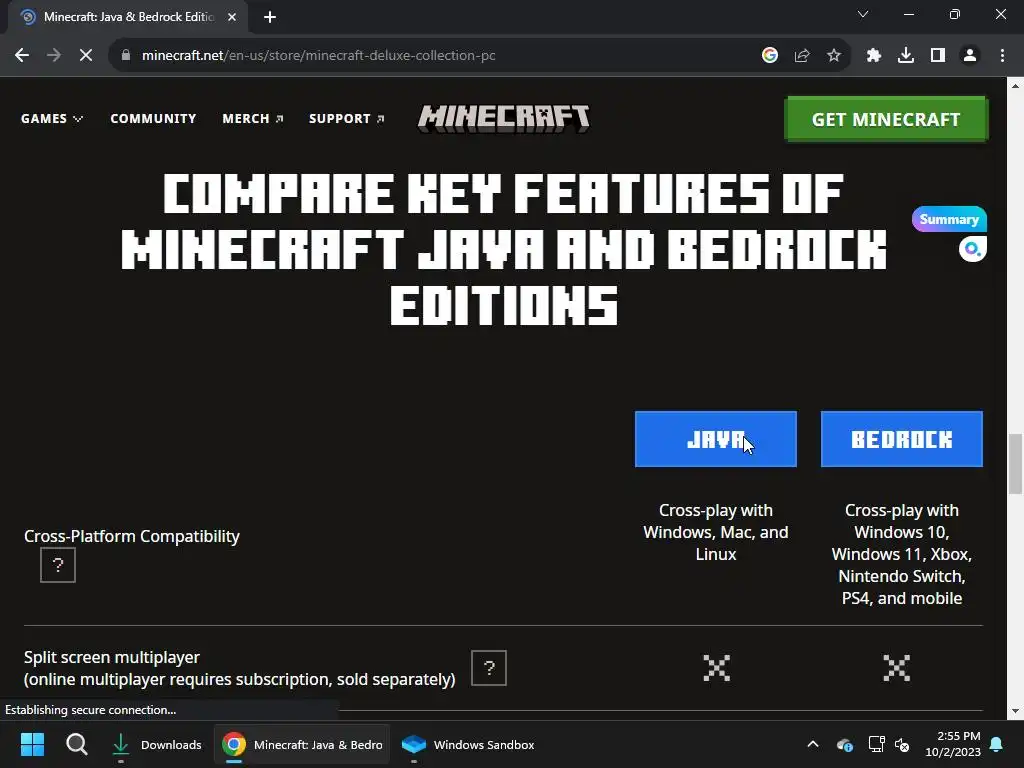Viewport: 1024px width, 768px height.
Task: Switch to Chrome Minecraft taskbar item
Action: 302,744
